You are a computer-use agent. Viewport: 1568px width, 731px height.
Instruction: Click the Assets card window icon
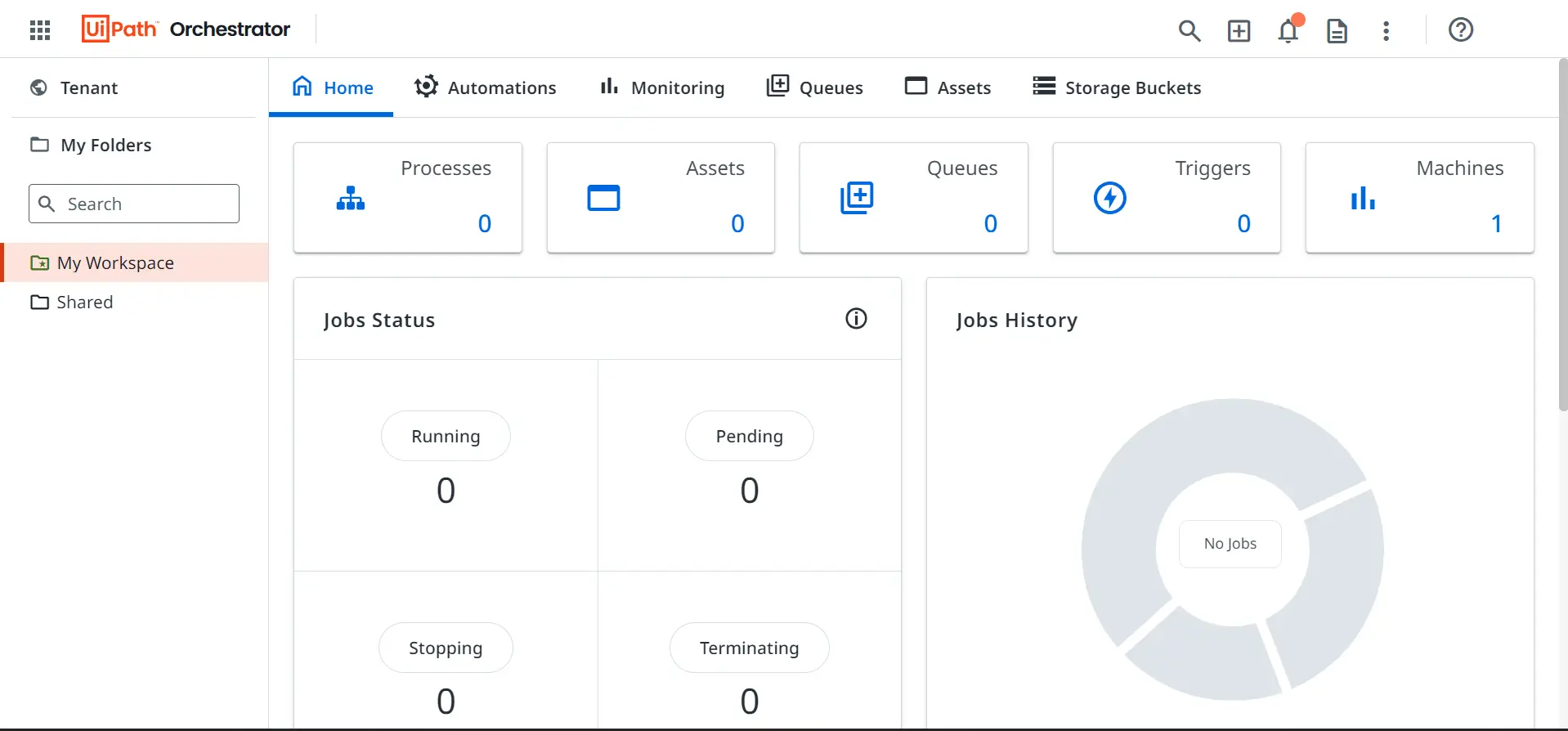pyautogui.click(x=603, y=198)
